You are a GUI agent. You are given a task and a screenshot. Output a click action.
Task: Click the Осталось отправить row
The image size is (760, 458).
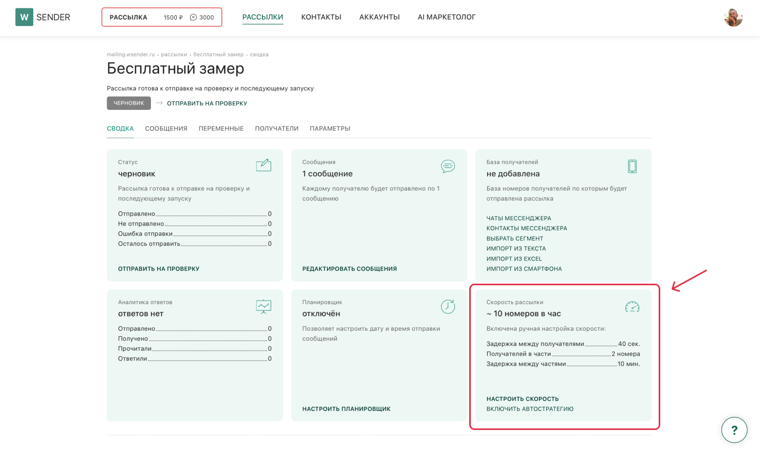(x=195, y=244)
